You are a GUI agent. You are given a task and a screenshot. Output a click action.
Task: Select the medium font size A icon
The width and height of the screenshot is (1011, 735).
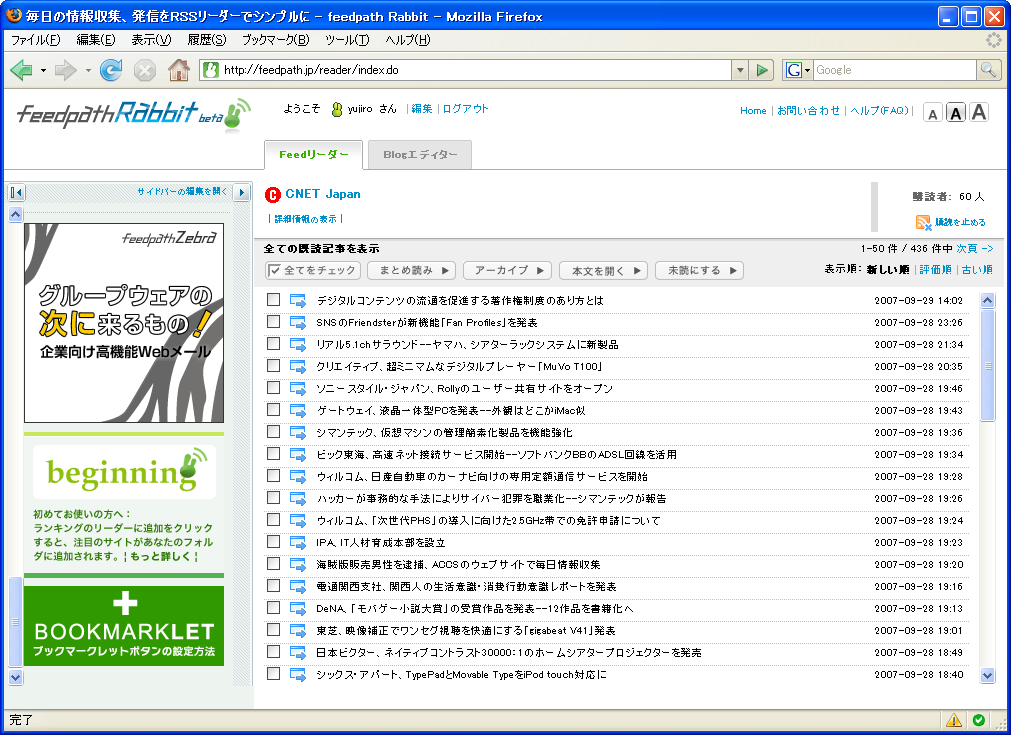pos(956,113)
